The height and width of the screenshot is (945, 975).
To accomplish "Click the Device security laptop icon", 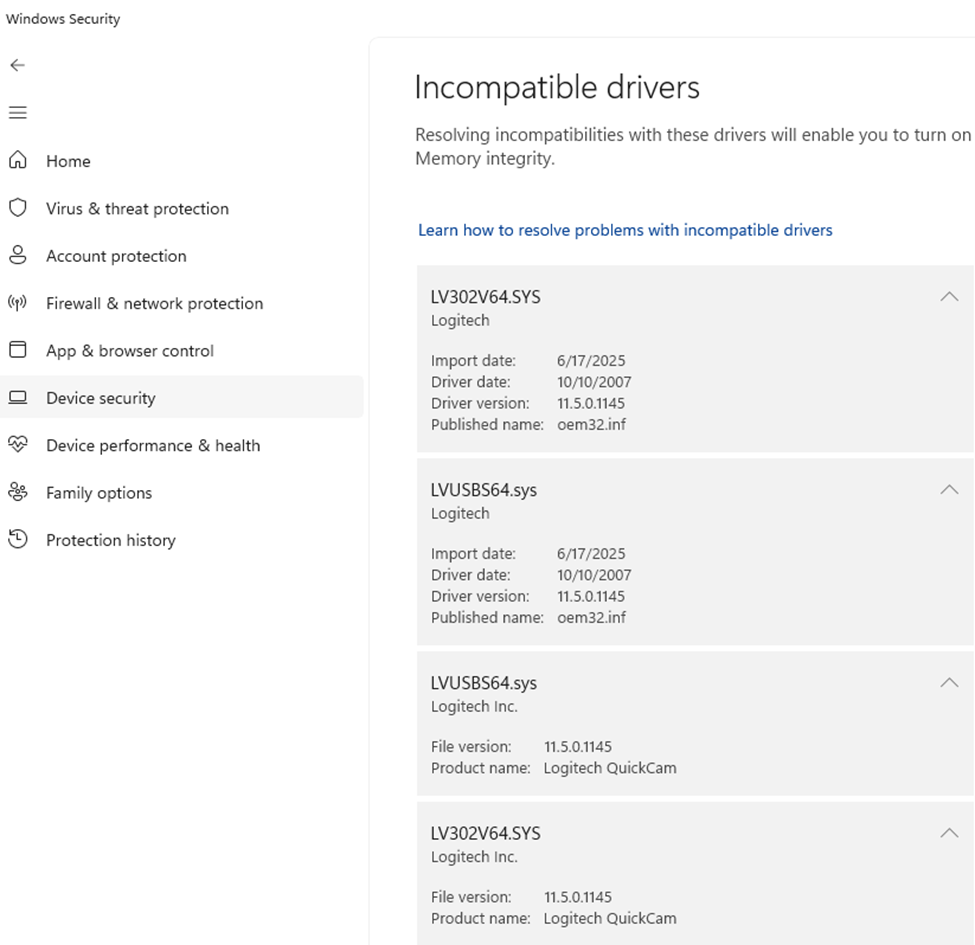I will (x=17, y=398).
